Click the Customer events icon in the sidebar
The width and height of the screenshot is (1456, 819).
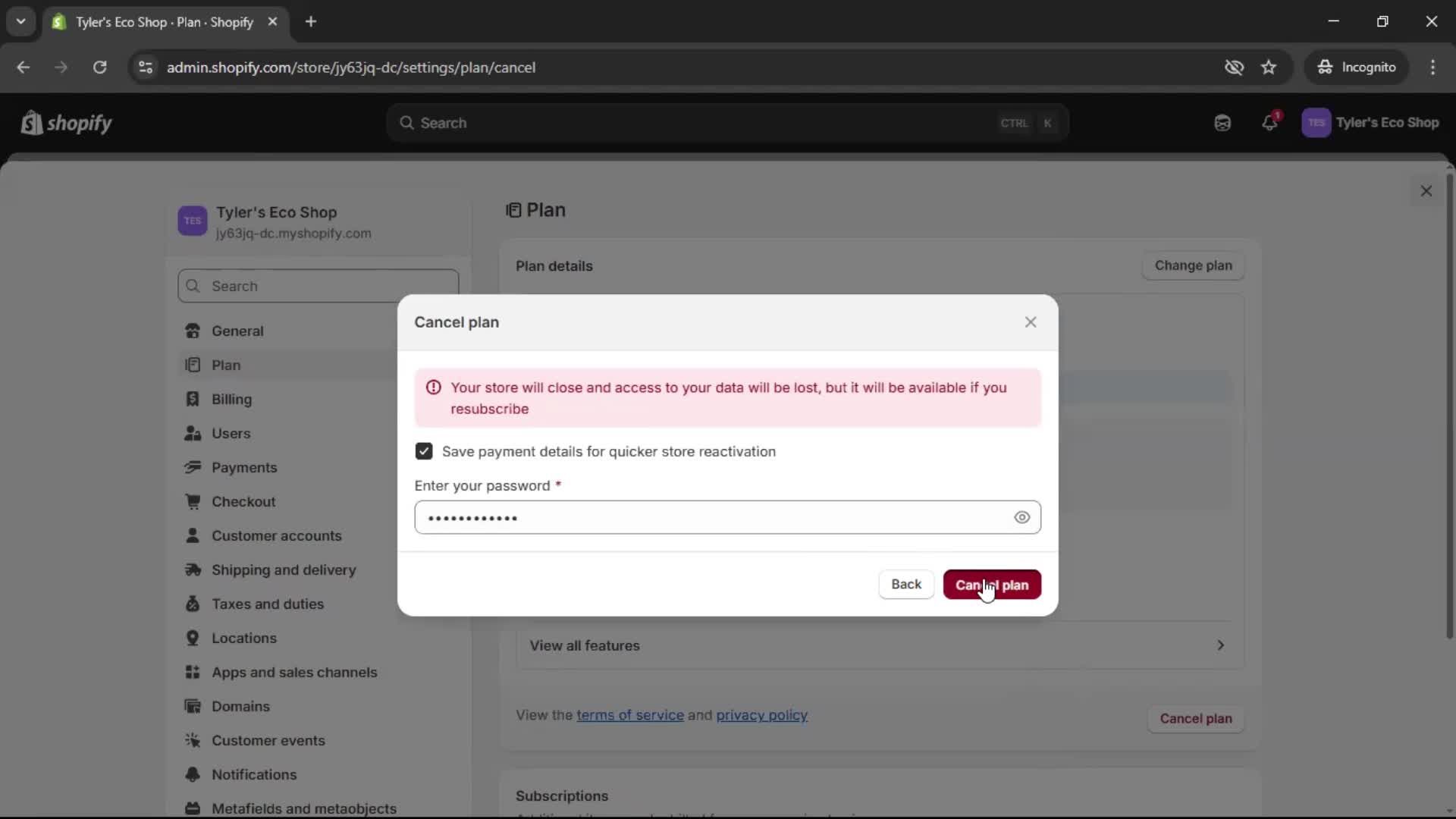point(193,741)
